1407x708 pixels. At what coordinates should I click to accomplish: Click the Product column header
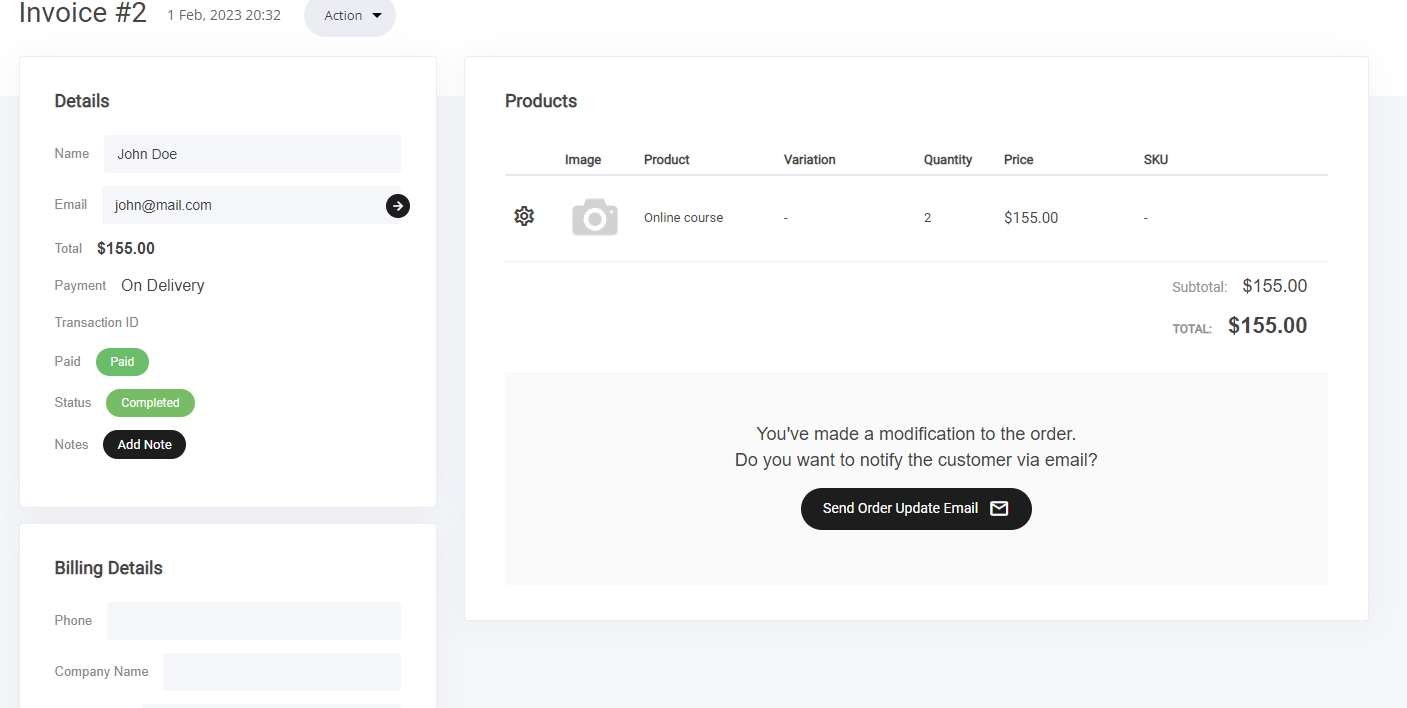point(666,160)
